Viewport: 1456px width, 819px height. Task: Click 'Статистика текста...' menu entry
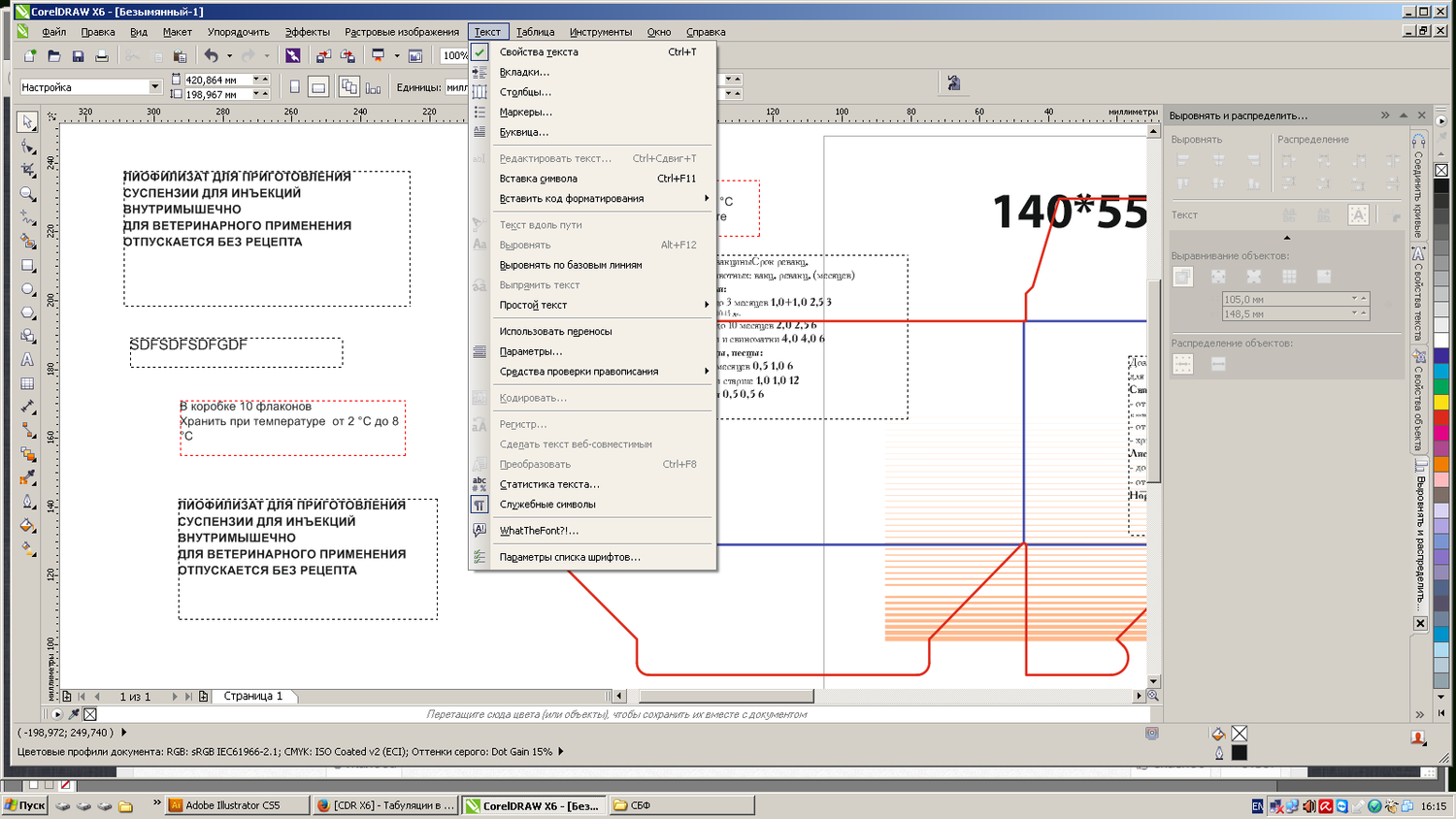[x=549, y=484]
